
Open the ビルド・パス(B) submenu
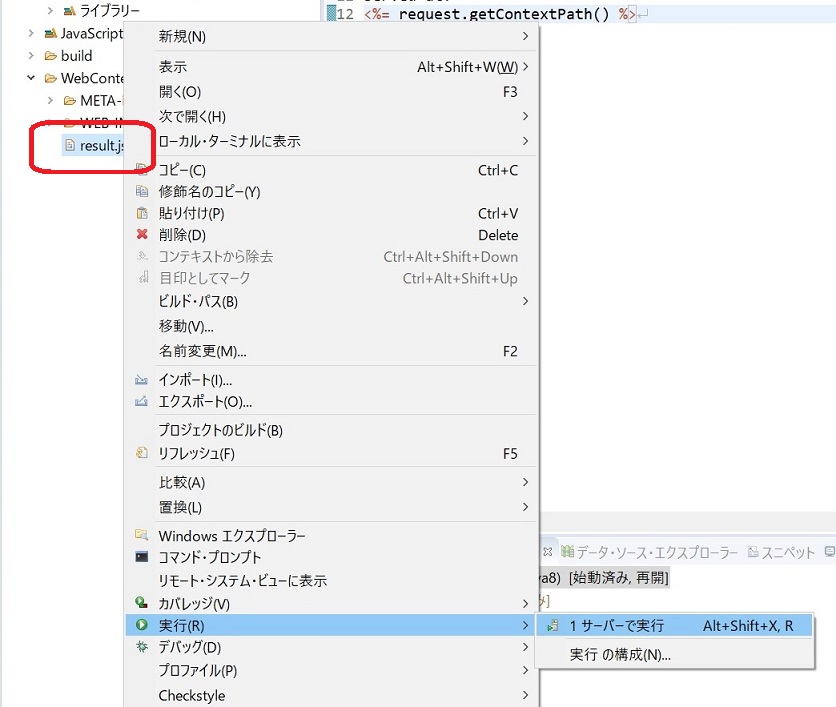point(332,301)
